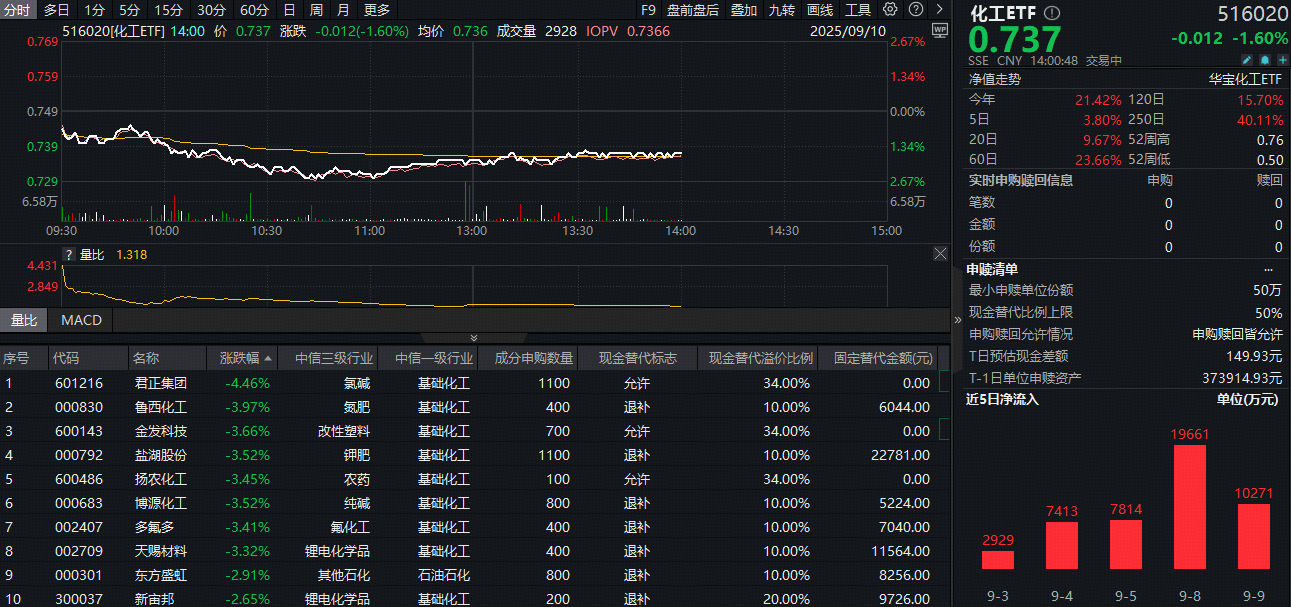1291x607 pixels.
Task: Open the 更多 period dropdown
Action: click(377, 10)
